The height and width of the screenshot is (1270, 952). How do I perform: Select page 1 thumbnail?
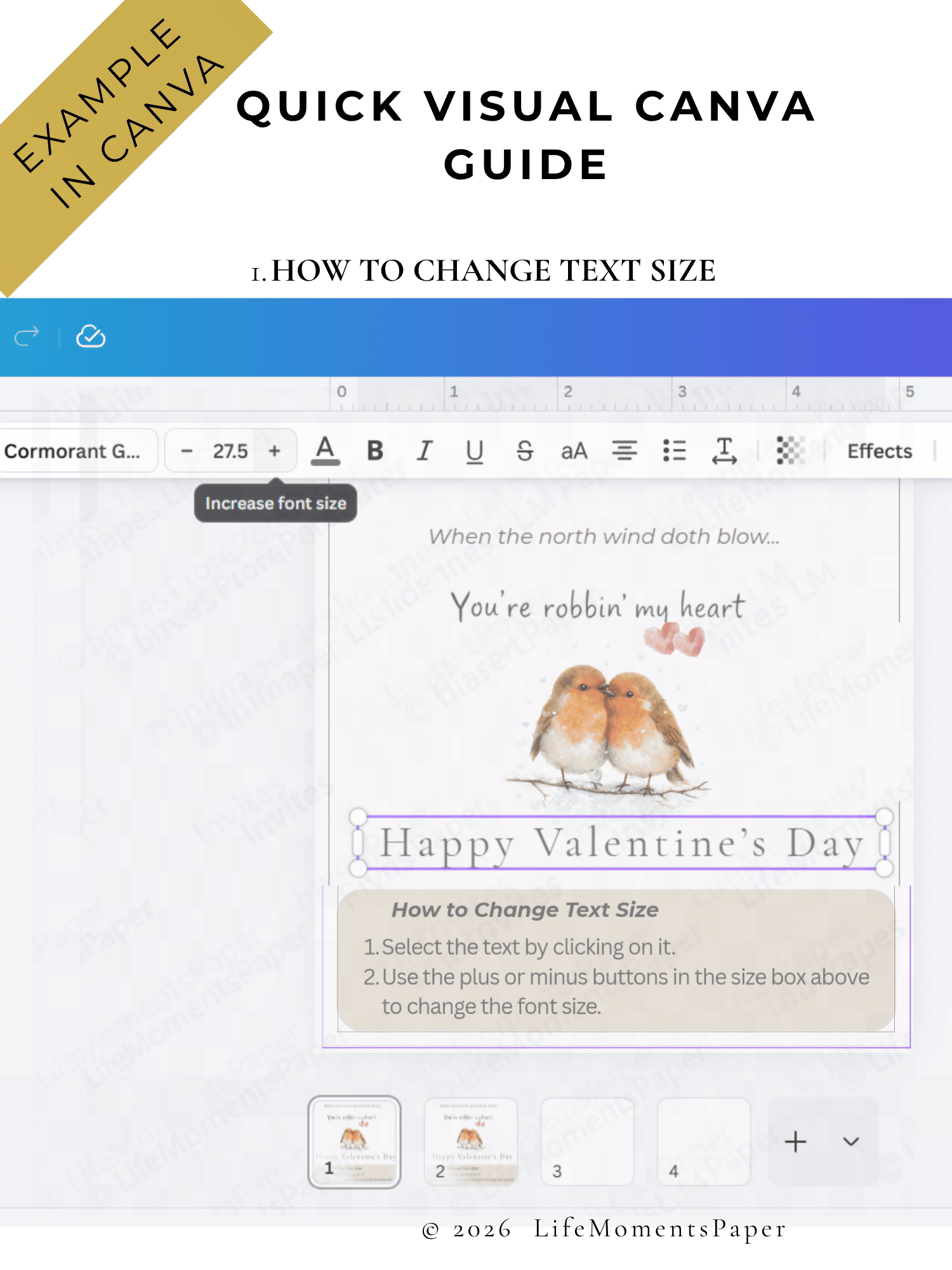click(x=354, y=1142)
